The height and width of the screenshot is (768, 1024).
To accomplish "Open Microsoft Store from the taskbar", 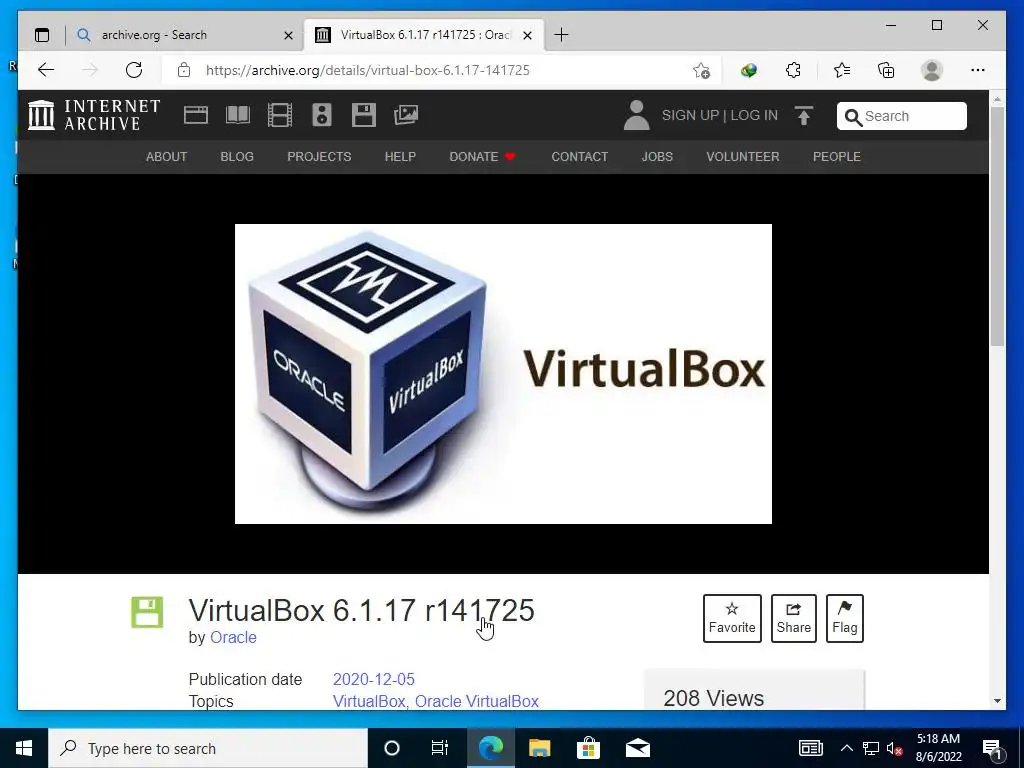I will (x=588, y=748).
